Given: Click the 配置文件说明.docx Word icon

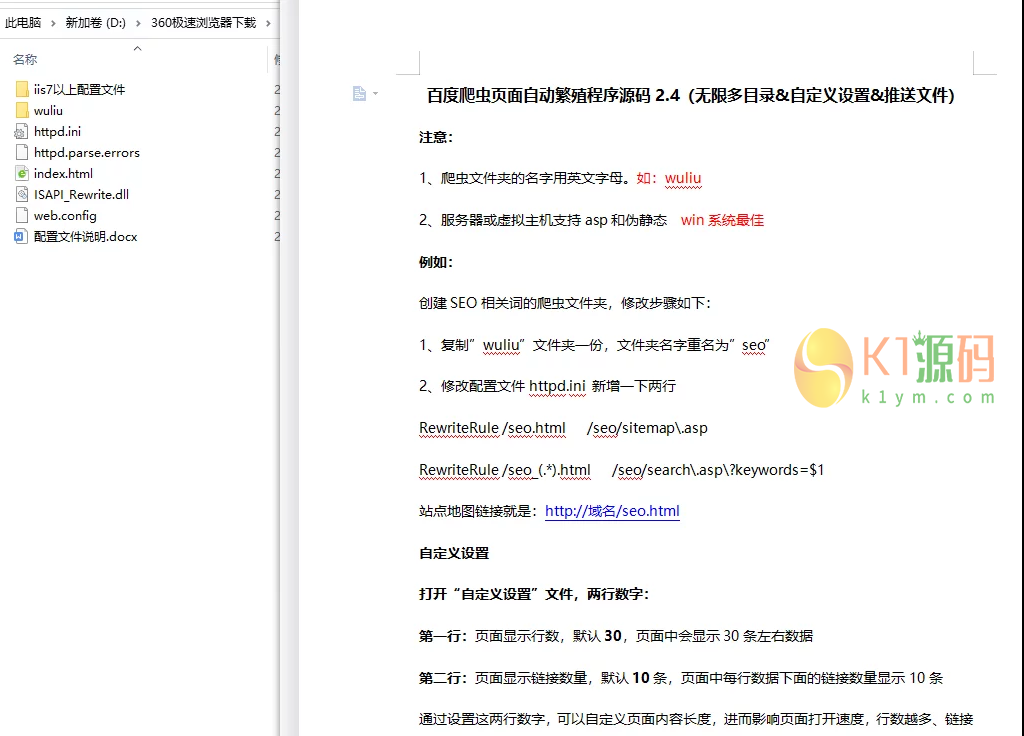Looking at the screenshot, I should coord(21,237).
